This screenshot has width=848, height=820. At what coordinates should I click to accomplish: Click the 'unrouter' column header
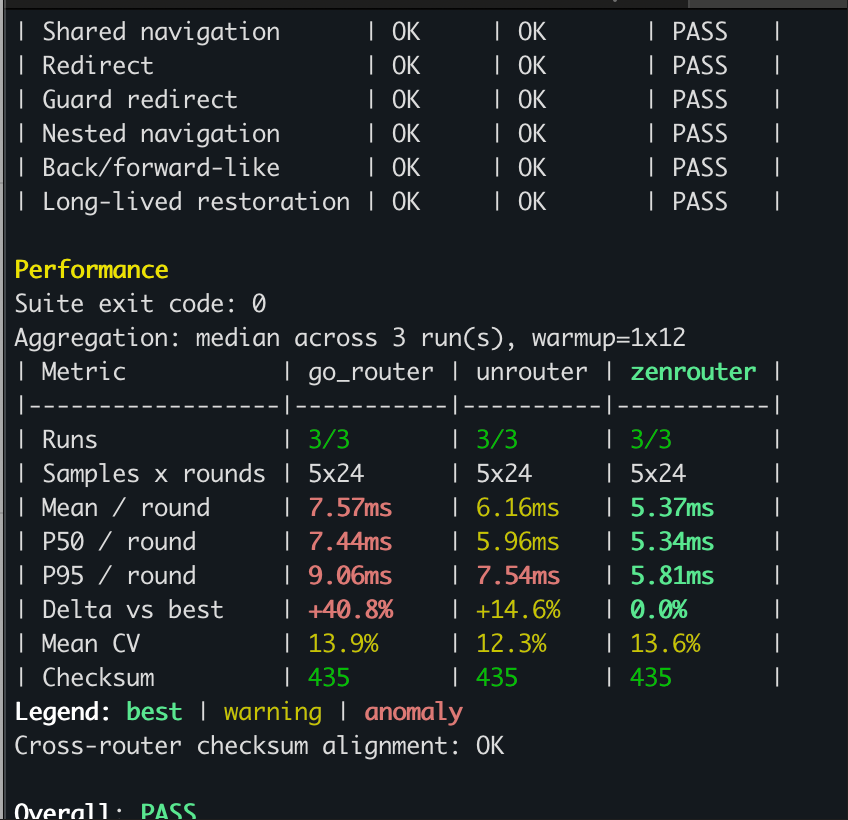point(531,372)
